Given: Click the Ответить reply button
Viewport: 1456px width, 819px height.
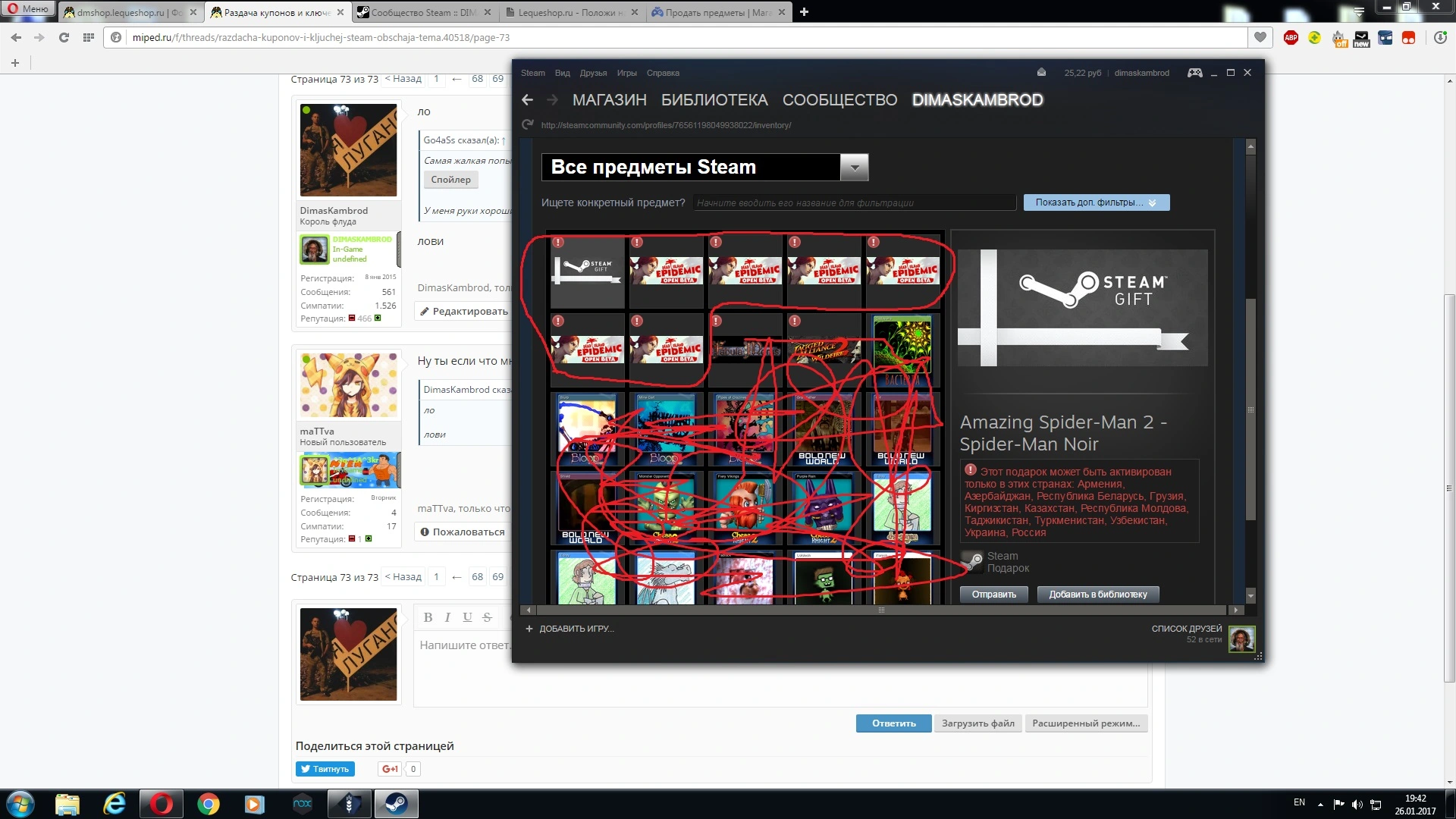Looking at the screenshot, I should (893, 723).
